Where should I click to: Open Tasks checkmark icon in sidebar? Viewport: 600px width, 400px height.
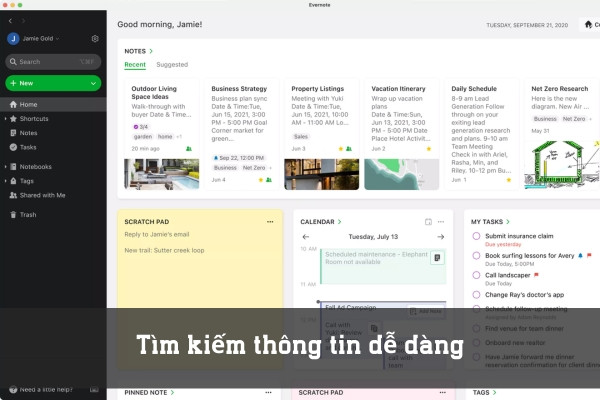tap(13, 147)
